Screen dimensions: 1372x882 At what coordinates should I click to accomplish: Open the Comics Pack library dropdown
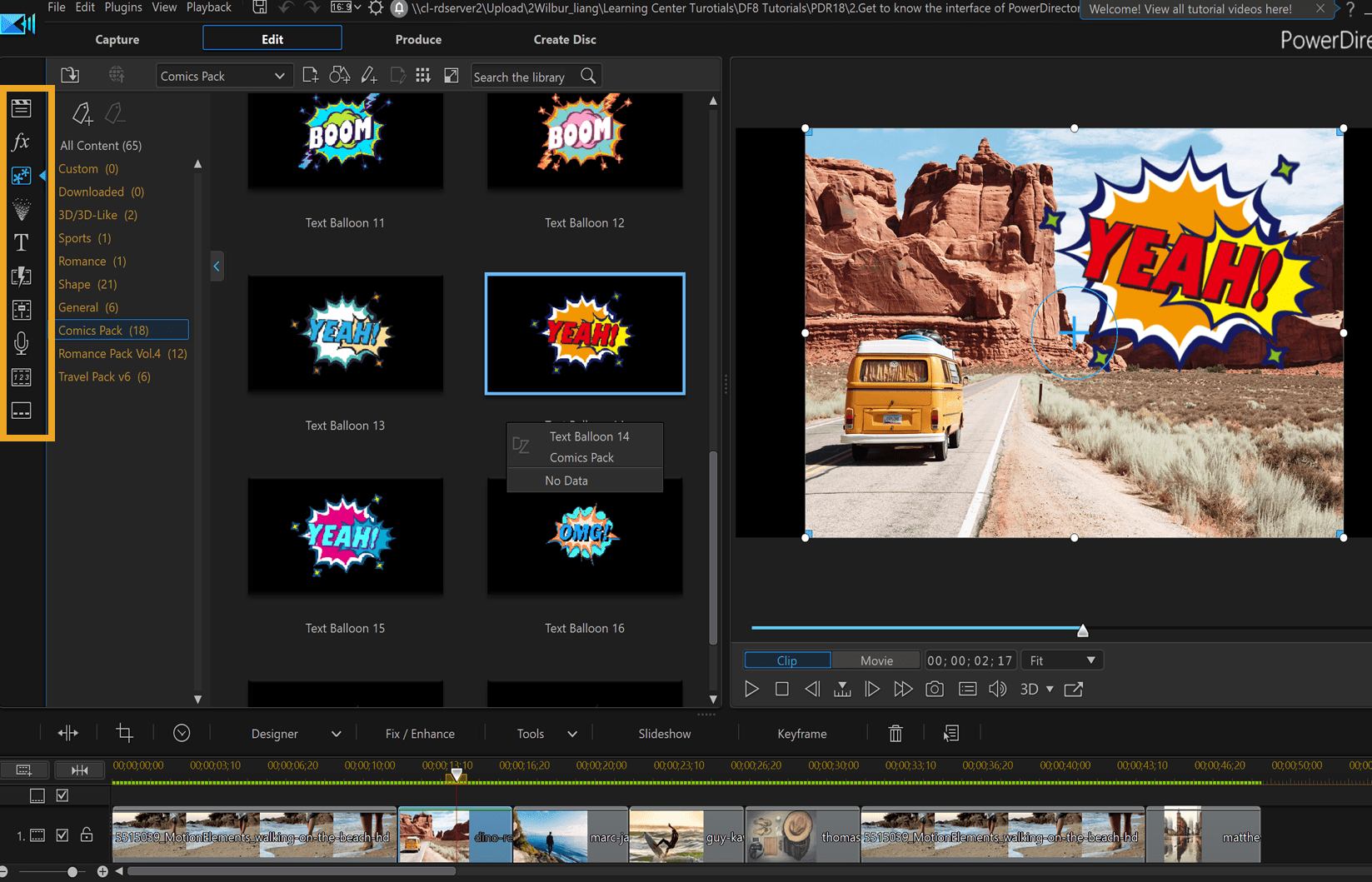pos(222,76)
